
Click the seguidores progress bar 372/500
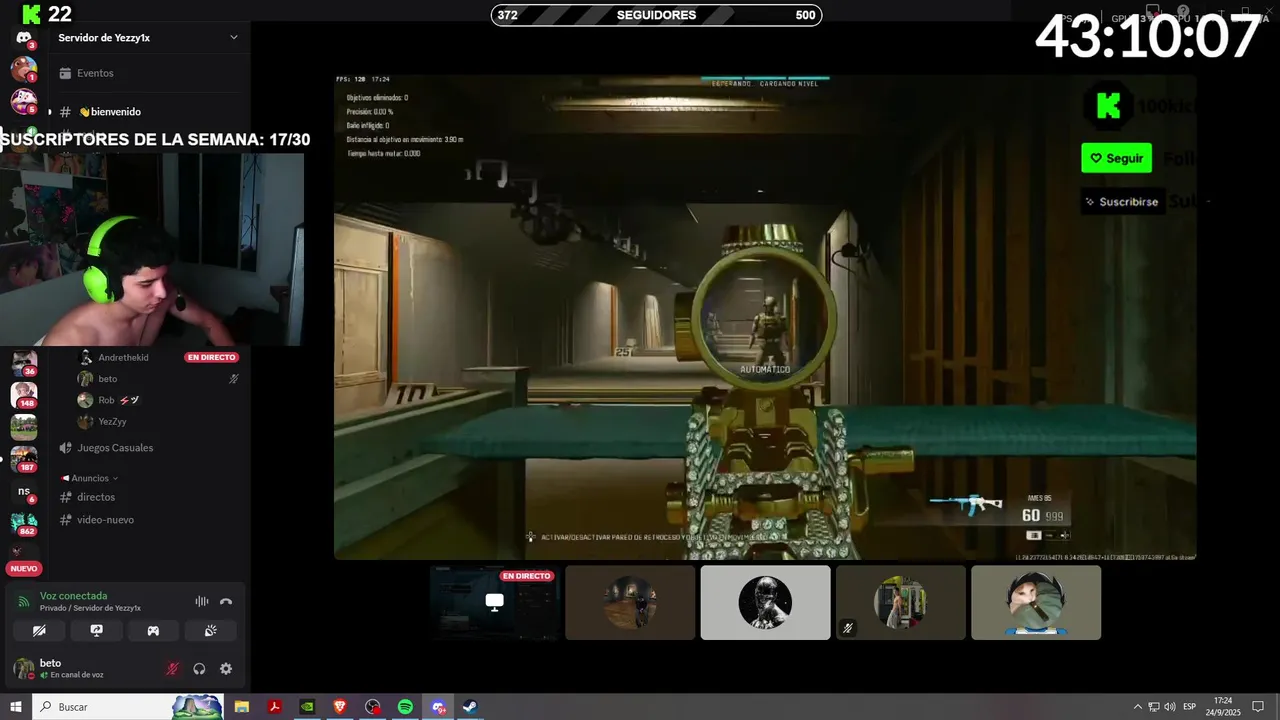[656, 15]
